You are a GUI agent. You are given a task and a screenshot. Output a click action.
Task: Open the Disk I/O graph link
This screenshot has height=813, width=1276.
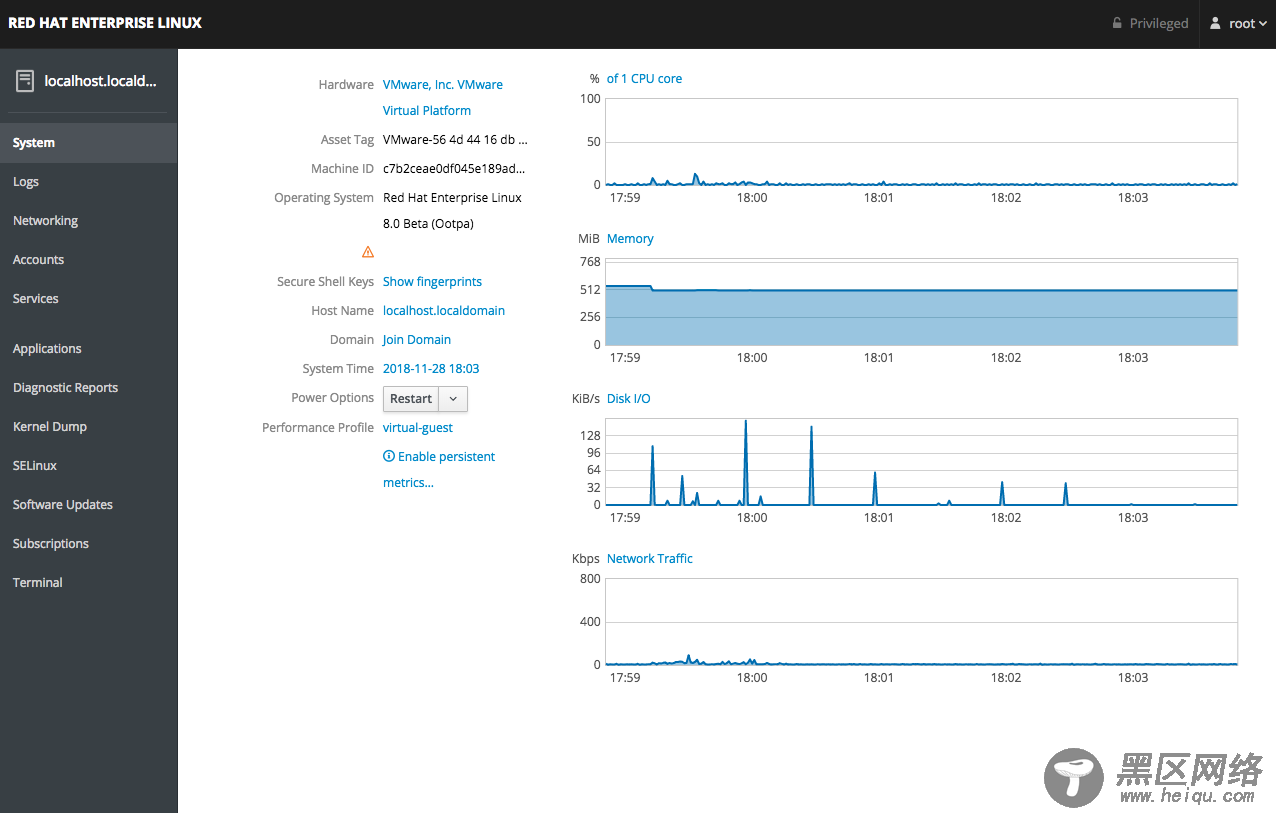click(x=629, y=399)
